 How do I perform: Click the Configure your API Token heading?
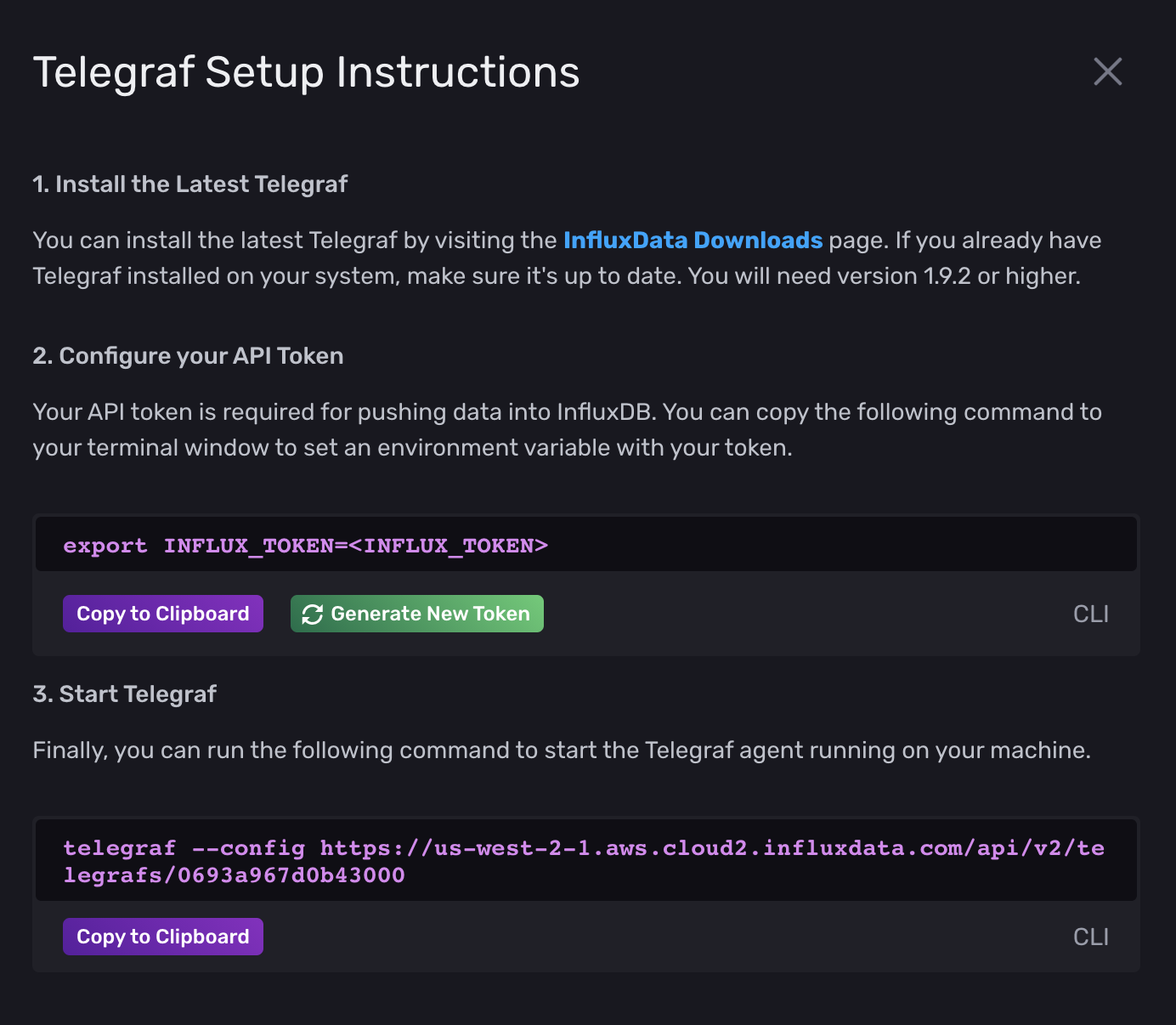(188, 356)
